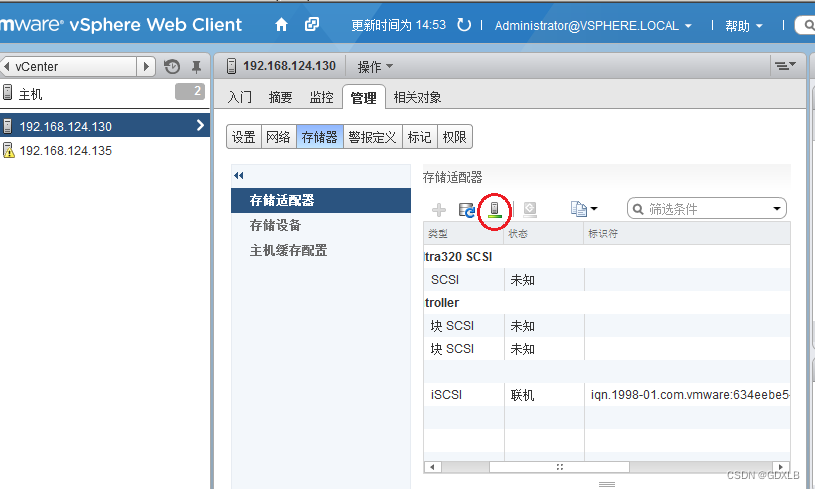The height and width of the screenshot is (489, 815).
Task: Select 存储适配器 in the side menu
Action: click(x=321, y=200)
